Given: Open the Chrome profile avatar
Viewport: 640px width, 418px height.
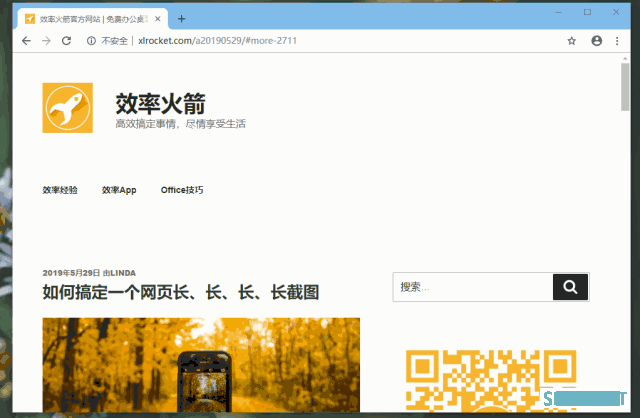Looking at the screenshot, I should tap(597, 41).
